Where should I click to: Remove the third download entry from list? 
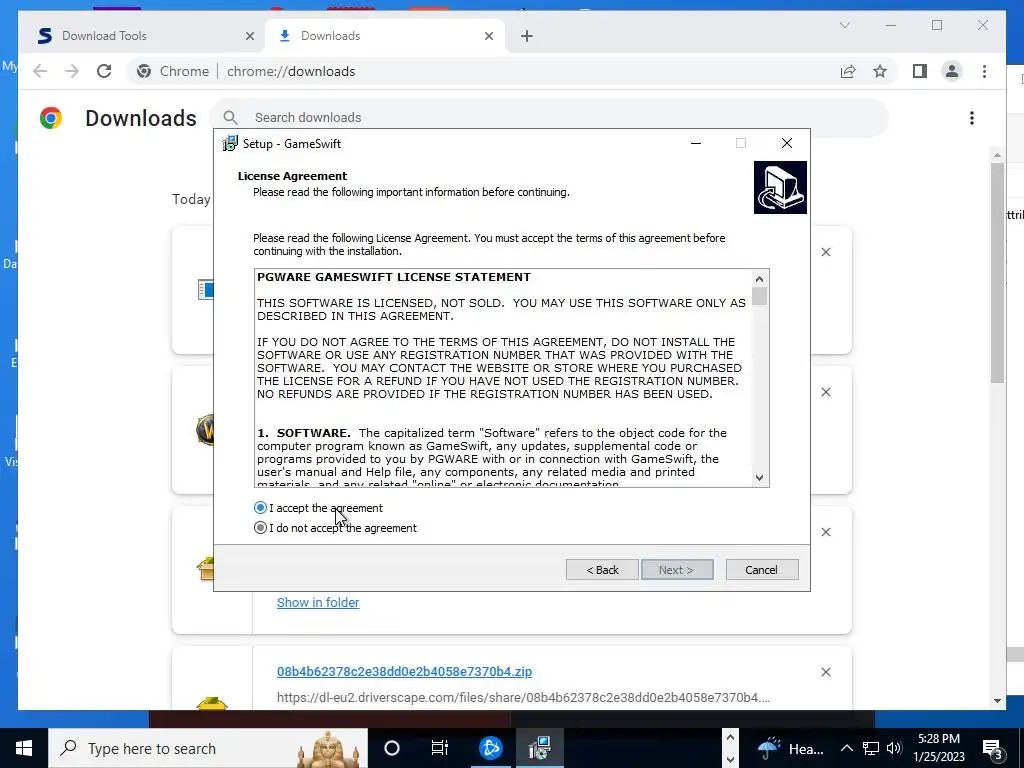[825, 532]
